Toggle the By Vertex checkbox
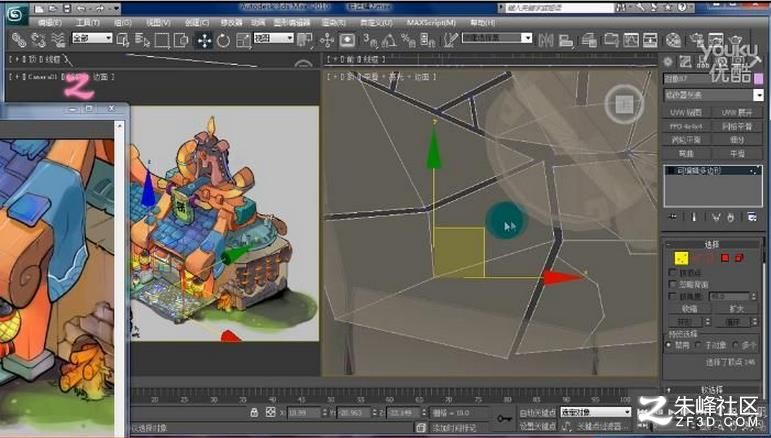 pos(673,272)
